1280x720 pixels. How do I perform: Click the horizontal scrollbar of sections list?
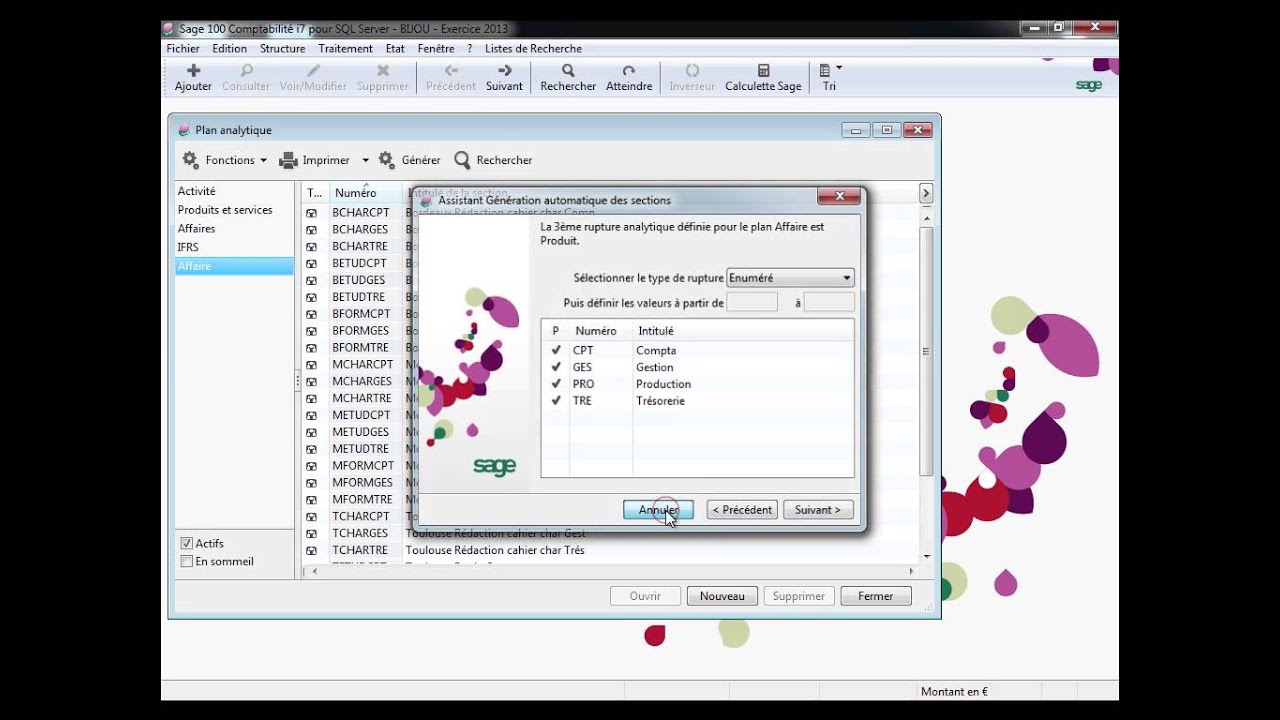click(x=612, y=571)
